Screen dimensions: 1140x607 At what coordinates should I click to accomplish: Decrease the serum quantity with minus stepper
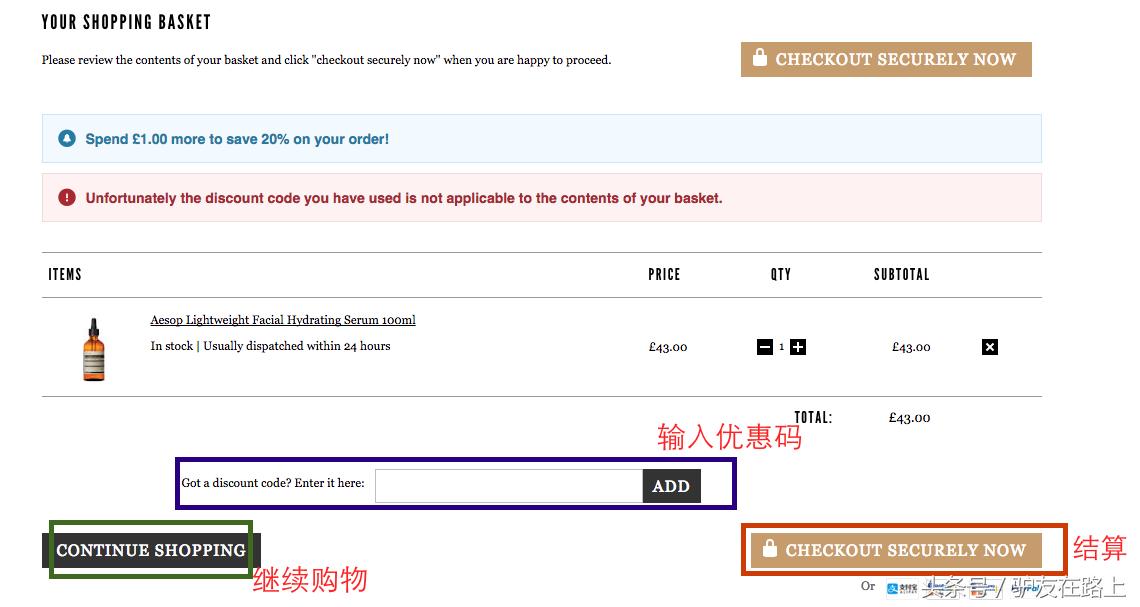click(x=763, y=347)
